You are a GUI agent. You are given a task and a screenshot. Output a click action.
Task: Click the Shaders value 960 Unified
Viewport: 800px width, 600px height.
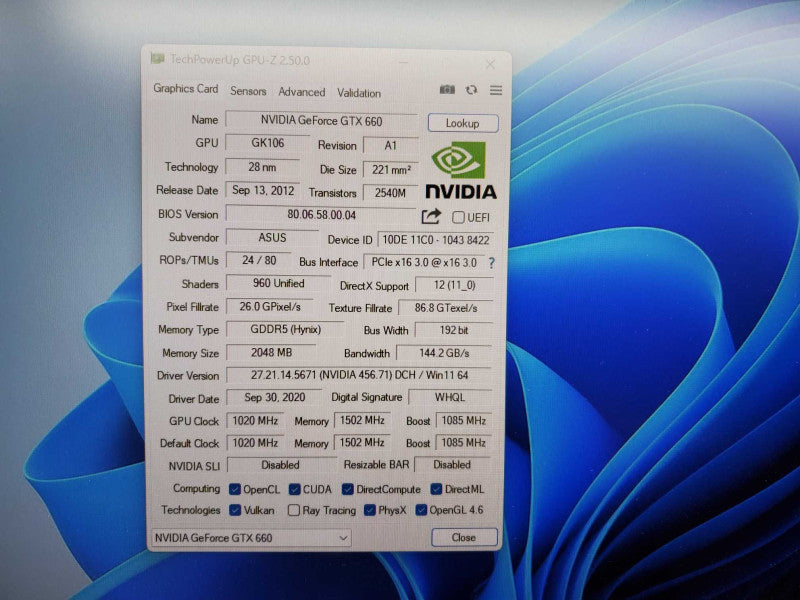(x=279, y=284)
